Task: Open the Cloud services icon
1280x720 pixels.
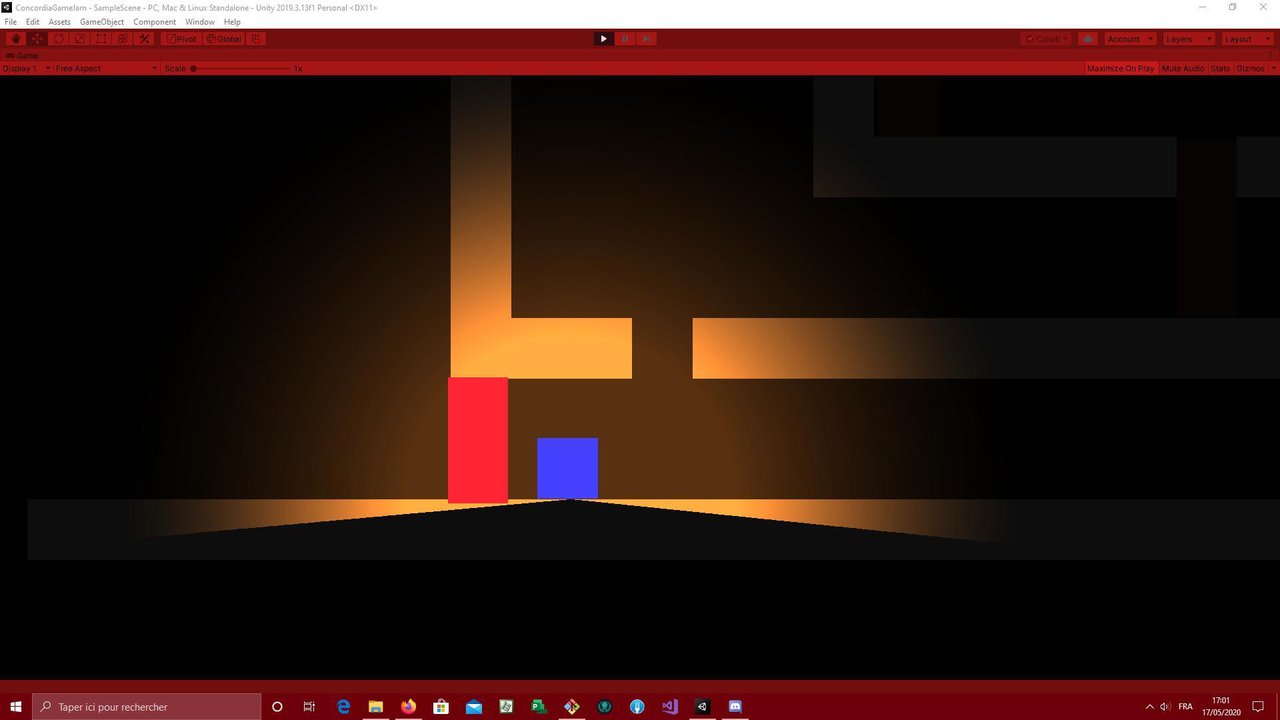Action: (x=1088, y=39)
